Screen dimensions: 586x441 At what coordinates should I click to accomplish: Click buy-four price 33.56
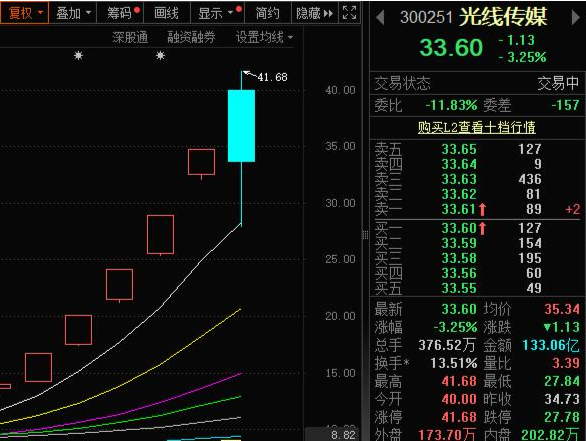click(459, 273)
